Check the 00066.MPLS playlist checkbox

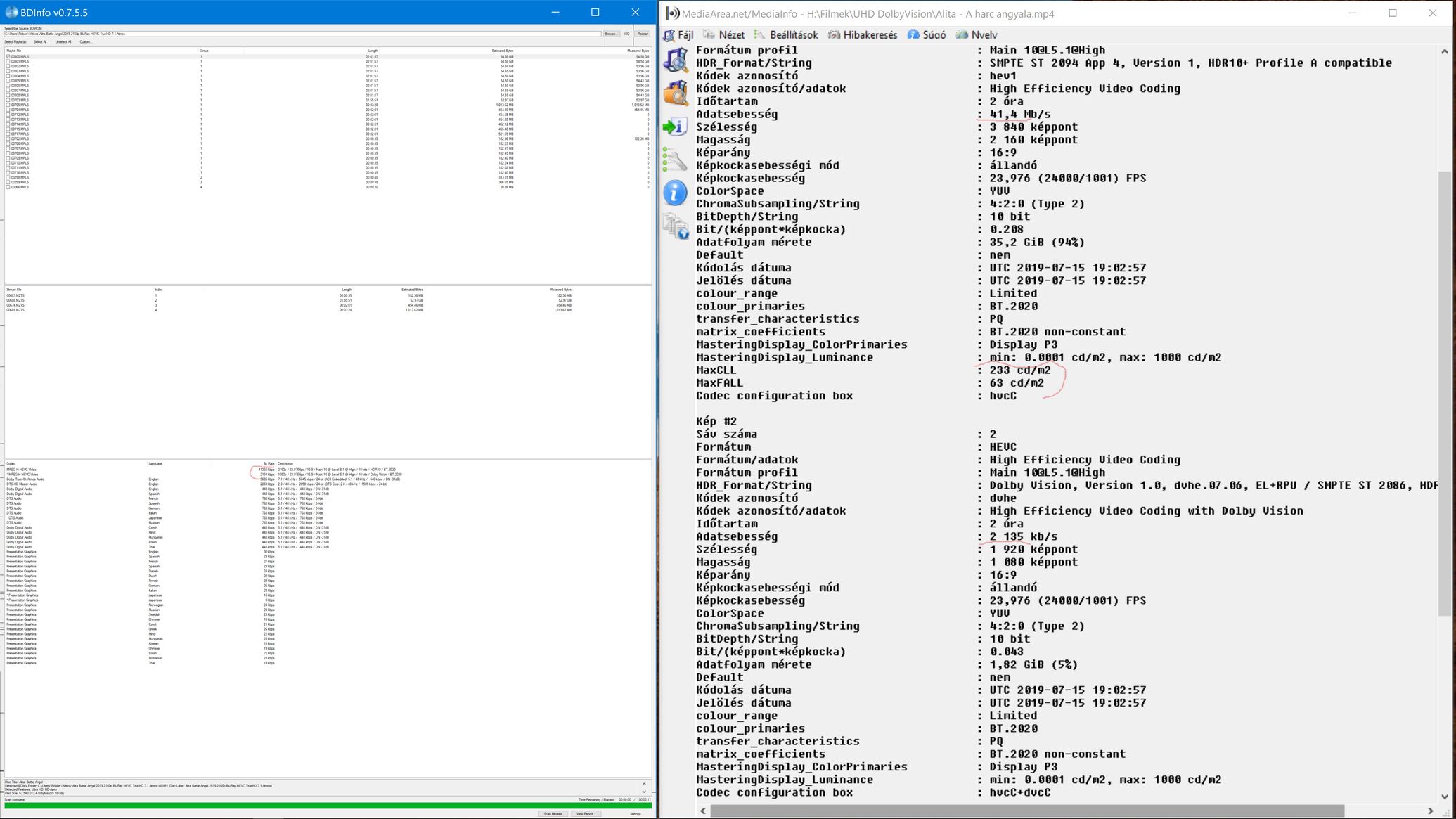tap(8, 187)
